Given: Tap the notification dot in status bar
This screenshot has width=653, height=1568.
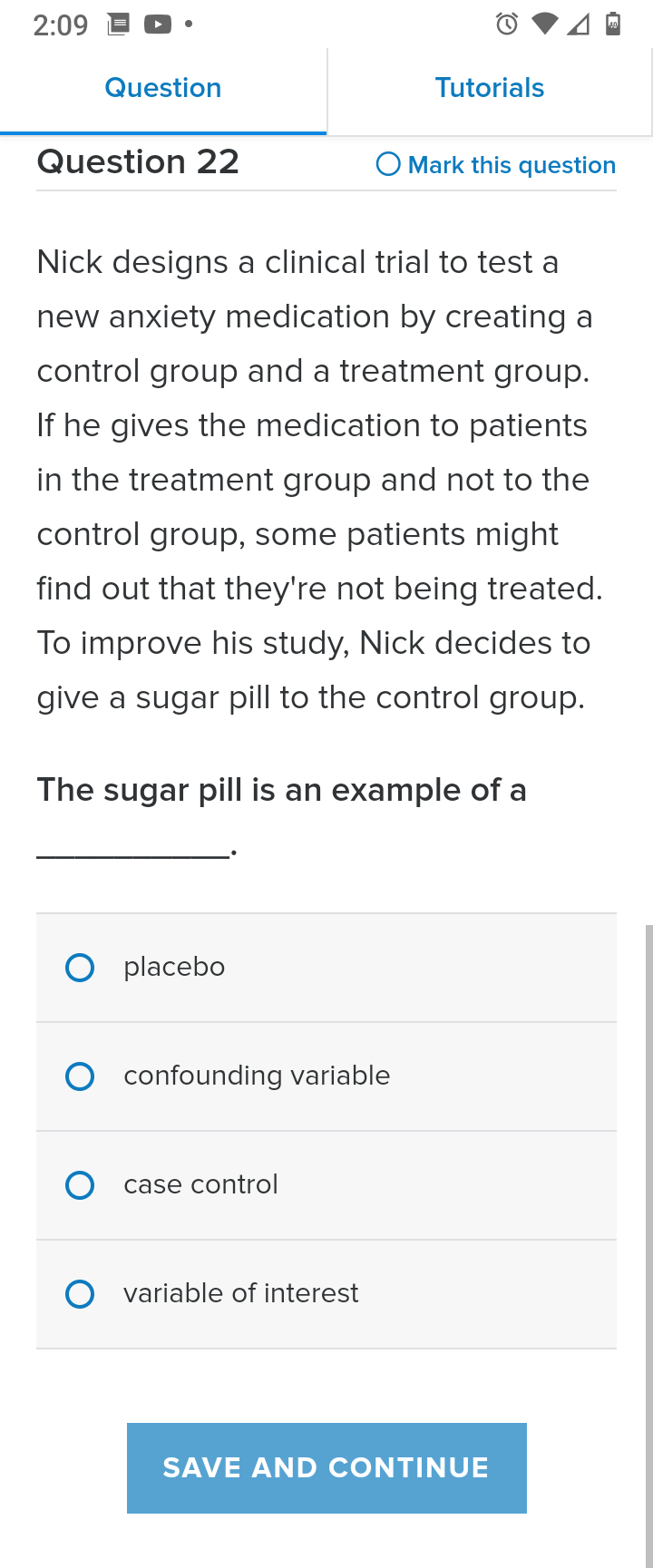Looking at the screenshot, I should click(x=189, y=24).
